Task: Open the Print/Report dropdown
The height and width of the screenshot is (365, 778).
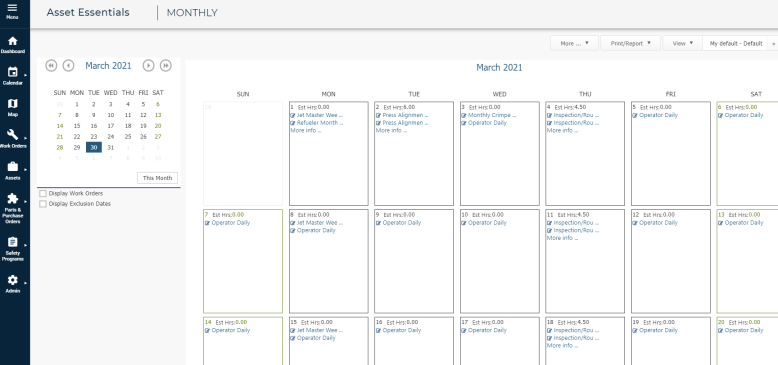Action: [631, 43]
